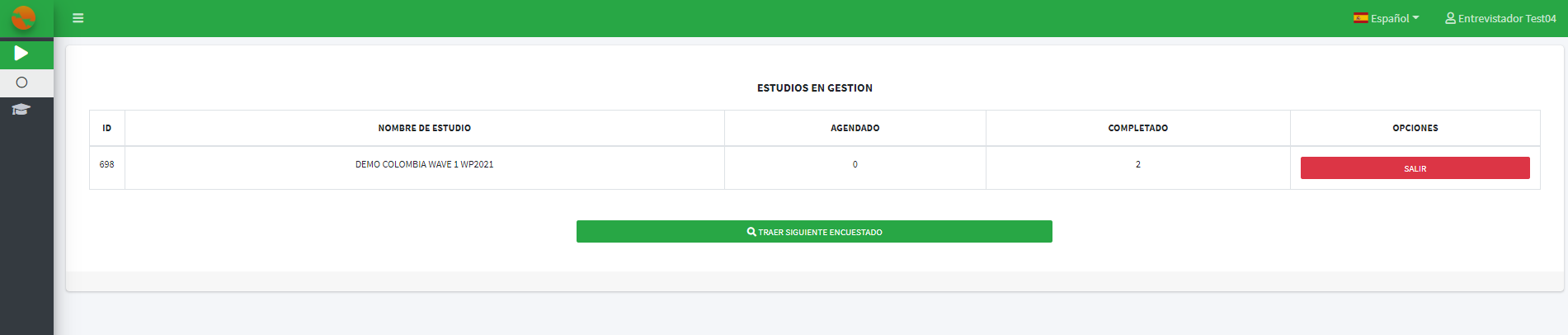
Task: Click the user profile silhouette icon
Action: tap(1450, 18)
